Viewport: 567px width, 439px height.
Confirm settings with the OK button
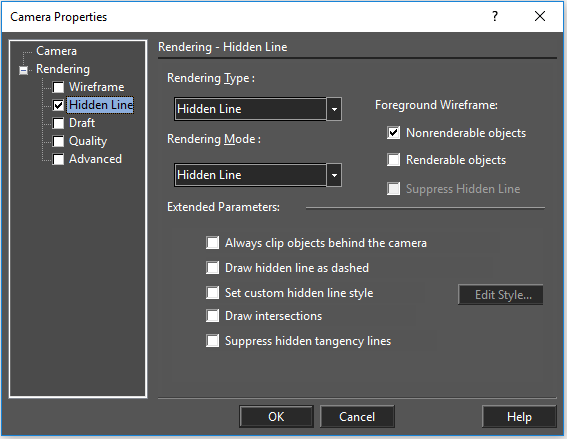click(276, 417)
